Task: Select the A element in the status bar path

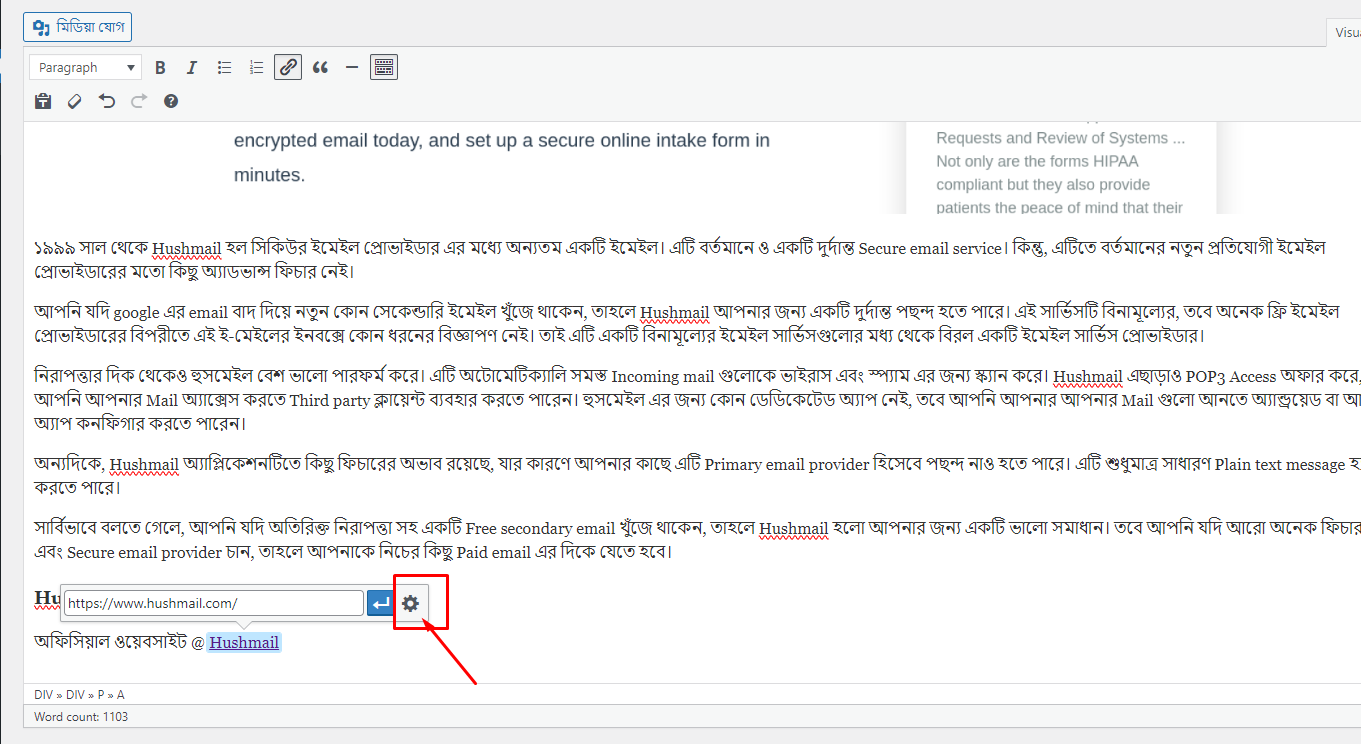Action: click(120, 693)
